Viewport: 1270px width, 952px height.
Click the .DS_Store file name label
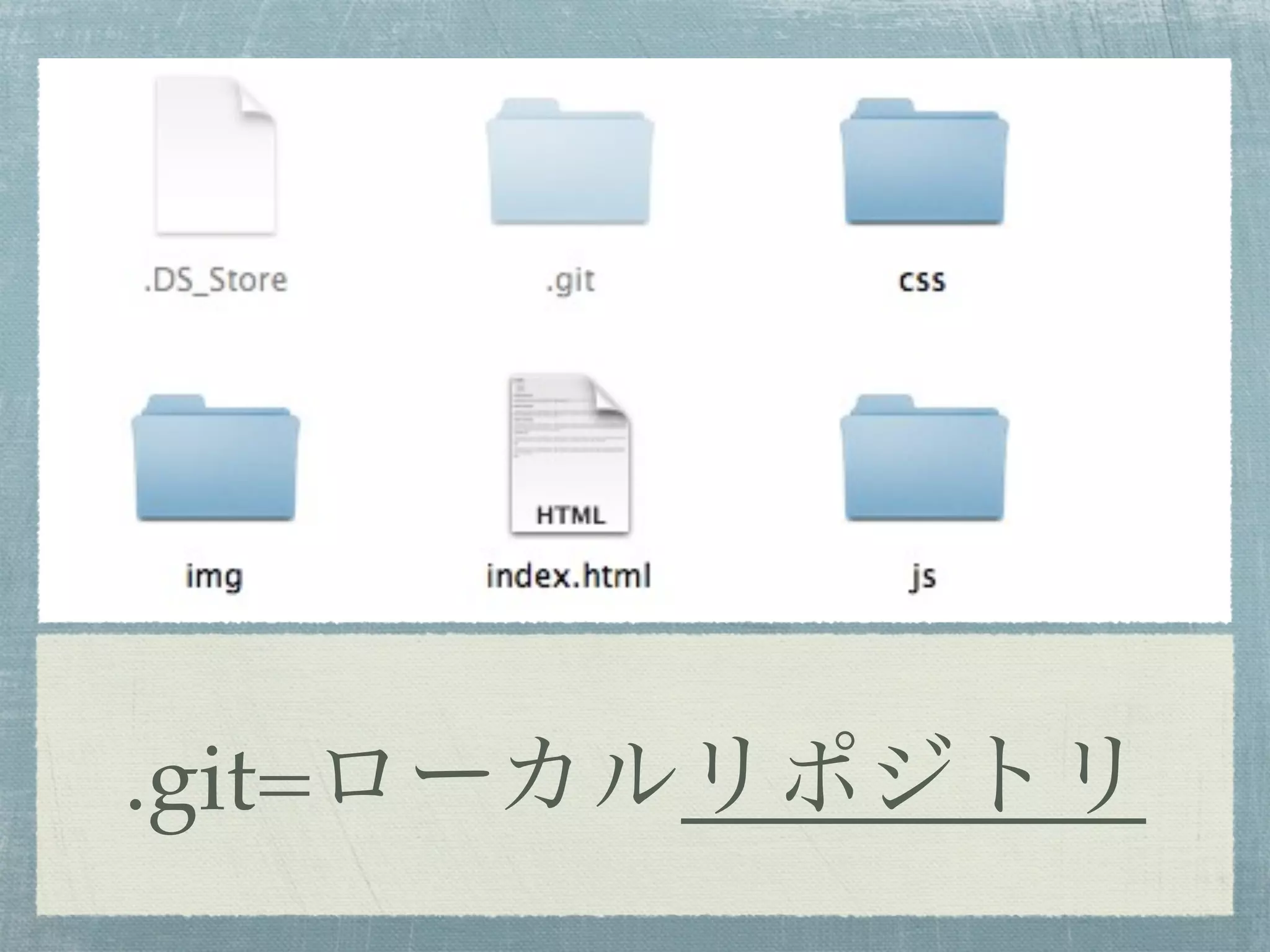[215, 281]
